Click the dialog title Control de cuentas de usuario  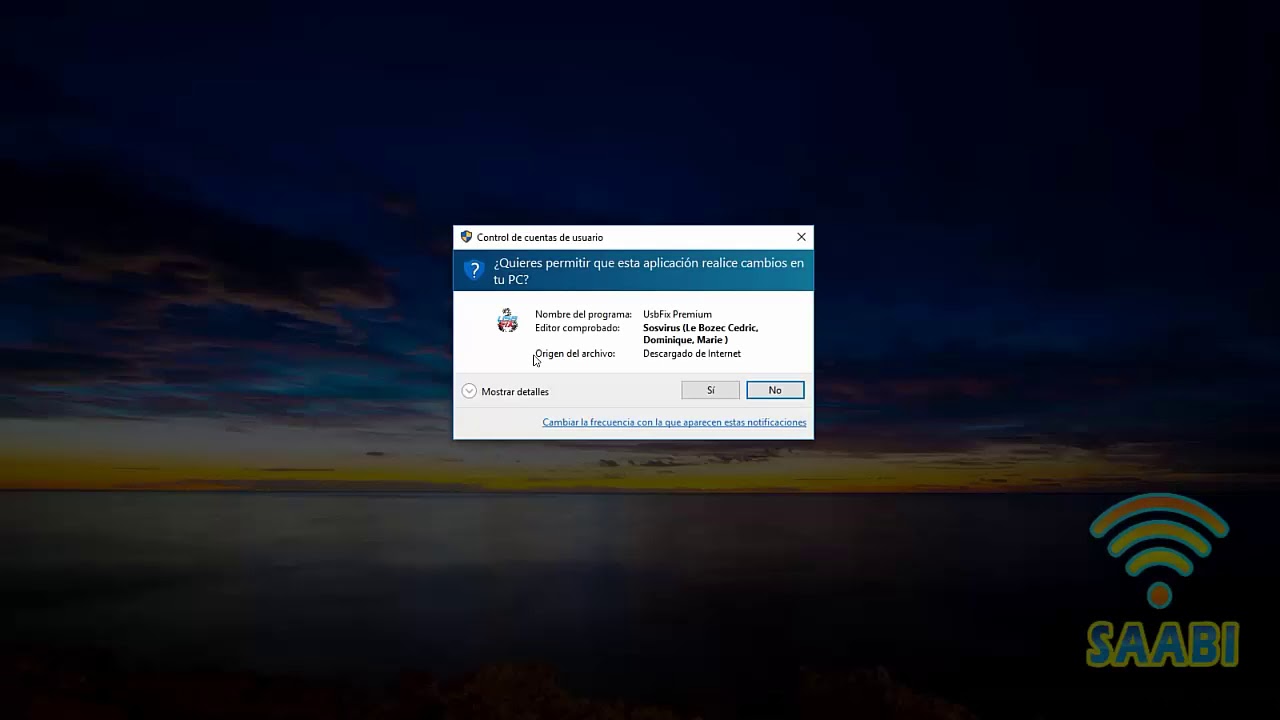point(540,237)
